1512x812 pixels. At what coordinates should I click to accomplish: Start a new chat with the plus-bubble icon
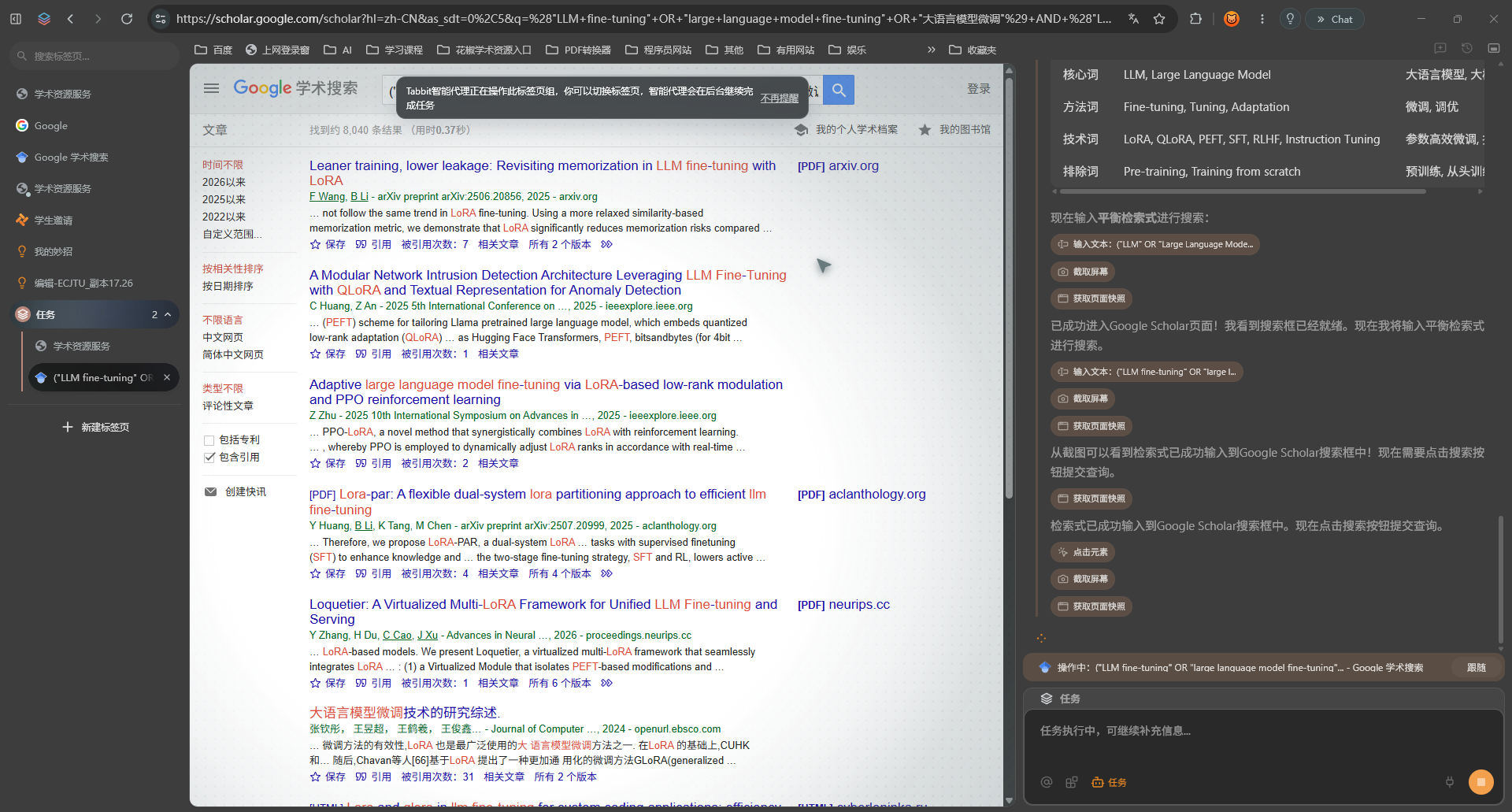[1440, 48]
